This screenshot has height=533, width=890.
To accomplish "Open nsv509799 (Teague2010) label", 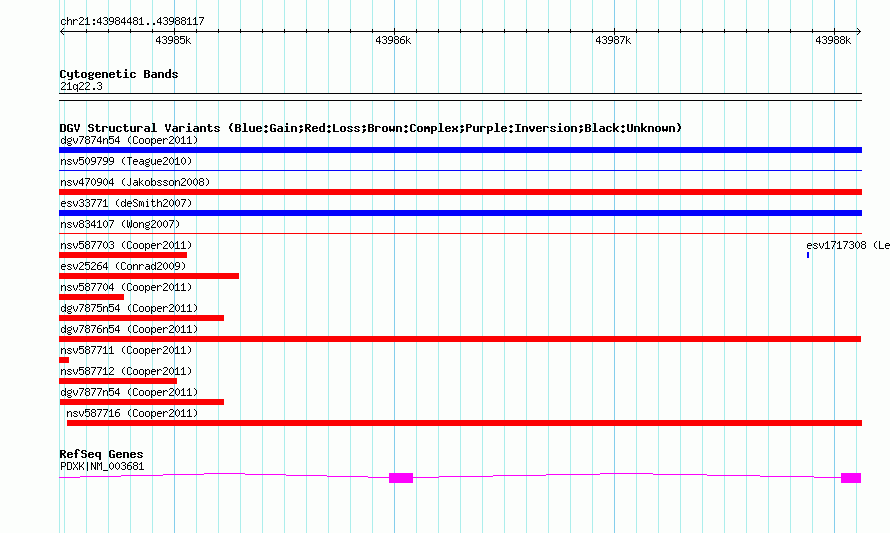I will (126, 161).
